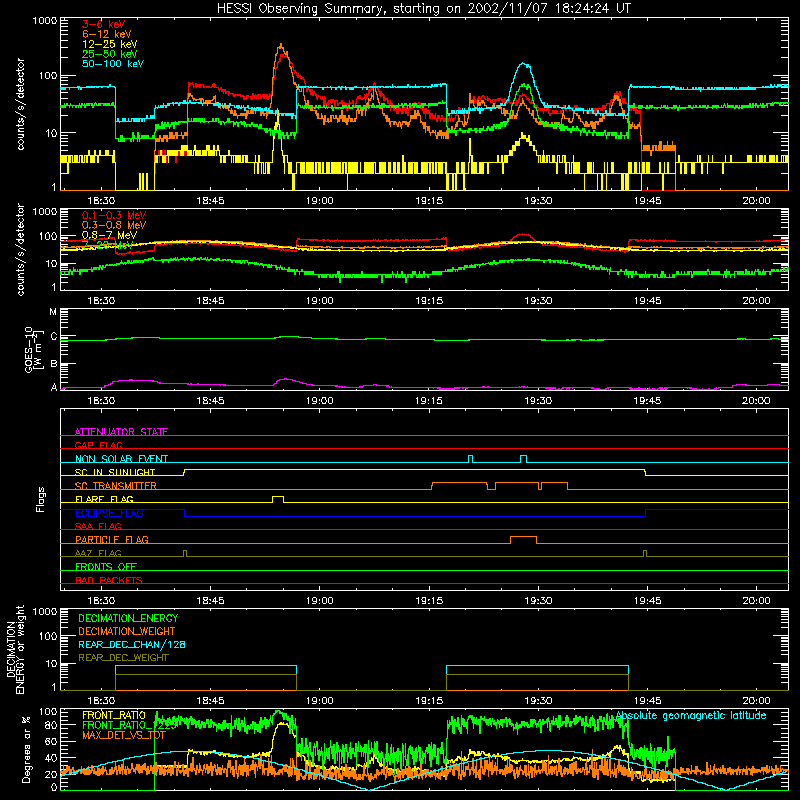Click the Absolute geomagnetic latitude label
This screenshot has width=800, height=800.
tap(691, 715)
